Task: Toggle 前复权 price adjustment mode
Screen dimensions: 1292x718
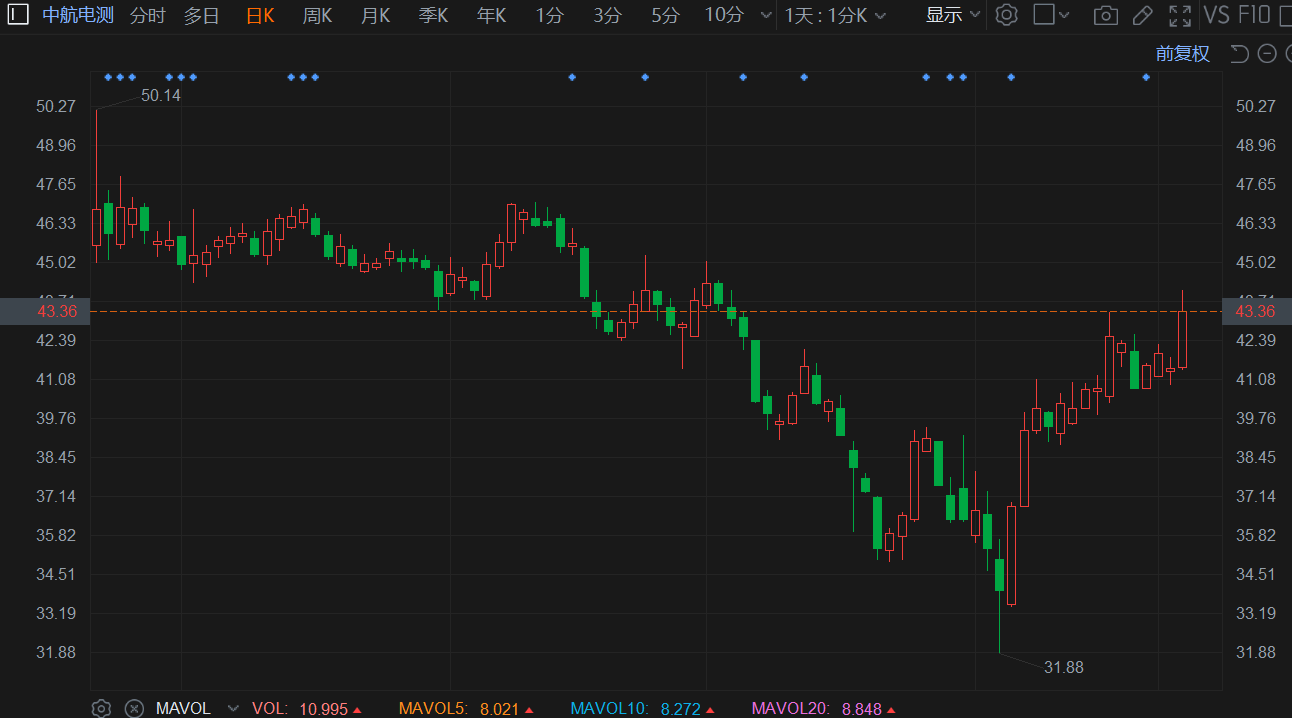Action: click(x=1182, y=54)
